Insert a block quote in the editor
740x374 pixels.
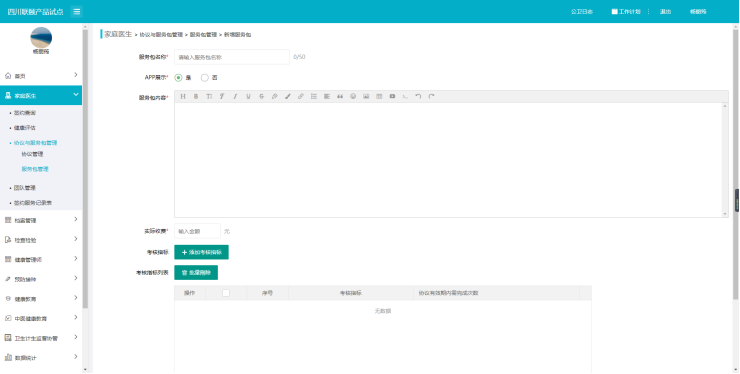[340, 96]
